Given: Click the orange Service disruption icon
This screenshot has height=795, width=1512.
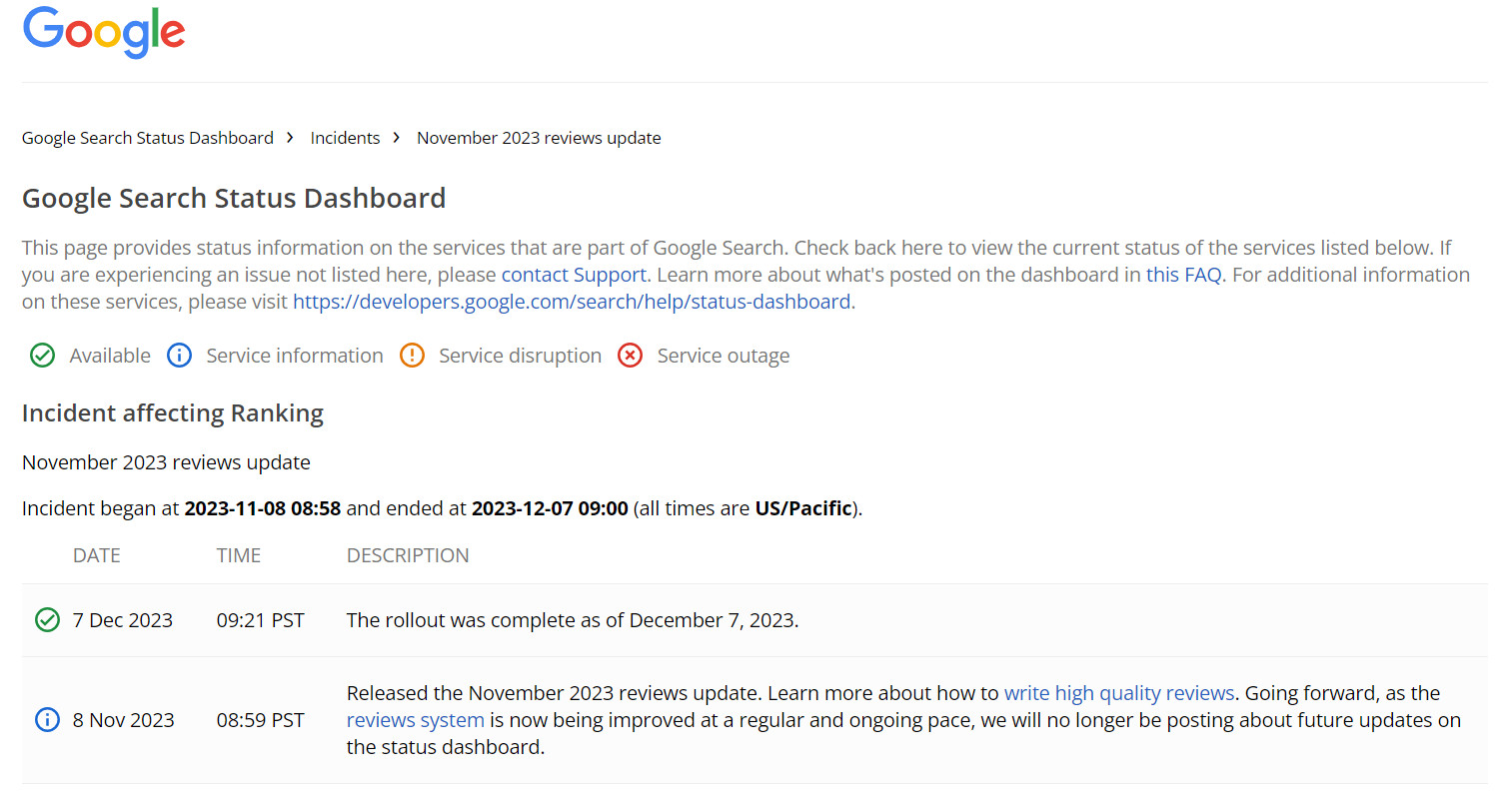Looking at the screenshot, I should 412,355.
